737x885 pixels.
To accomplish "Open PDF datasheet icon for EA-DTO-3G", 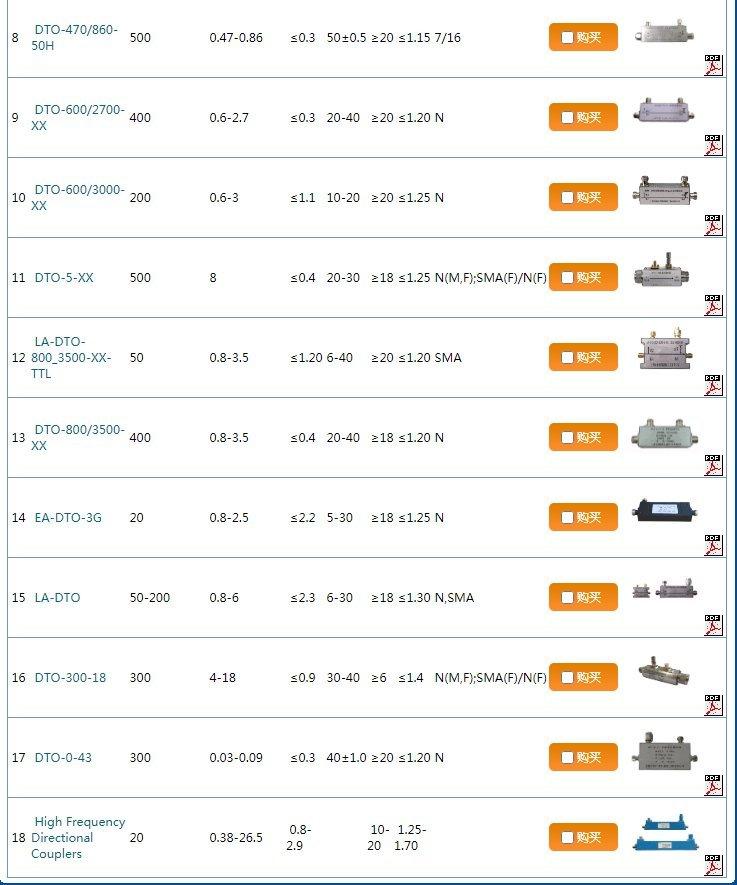I will point(713,545).
